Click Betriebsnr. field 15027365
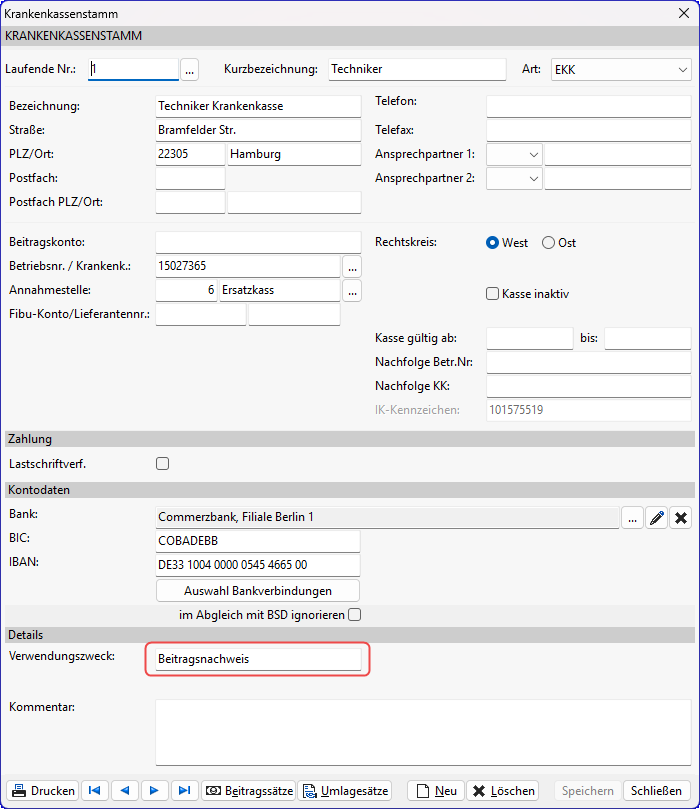The height and width of the screenshot is (809, 700). pyautogui.click(x=248, y=266)
